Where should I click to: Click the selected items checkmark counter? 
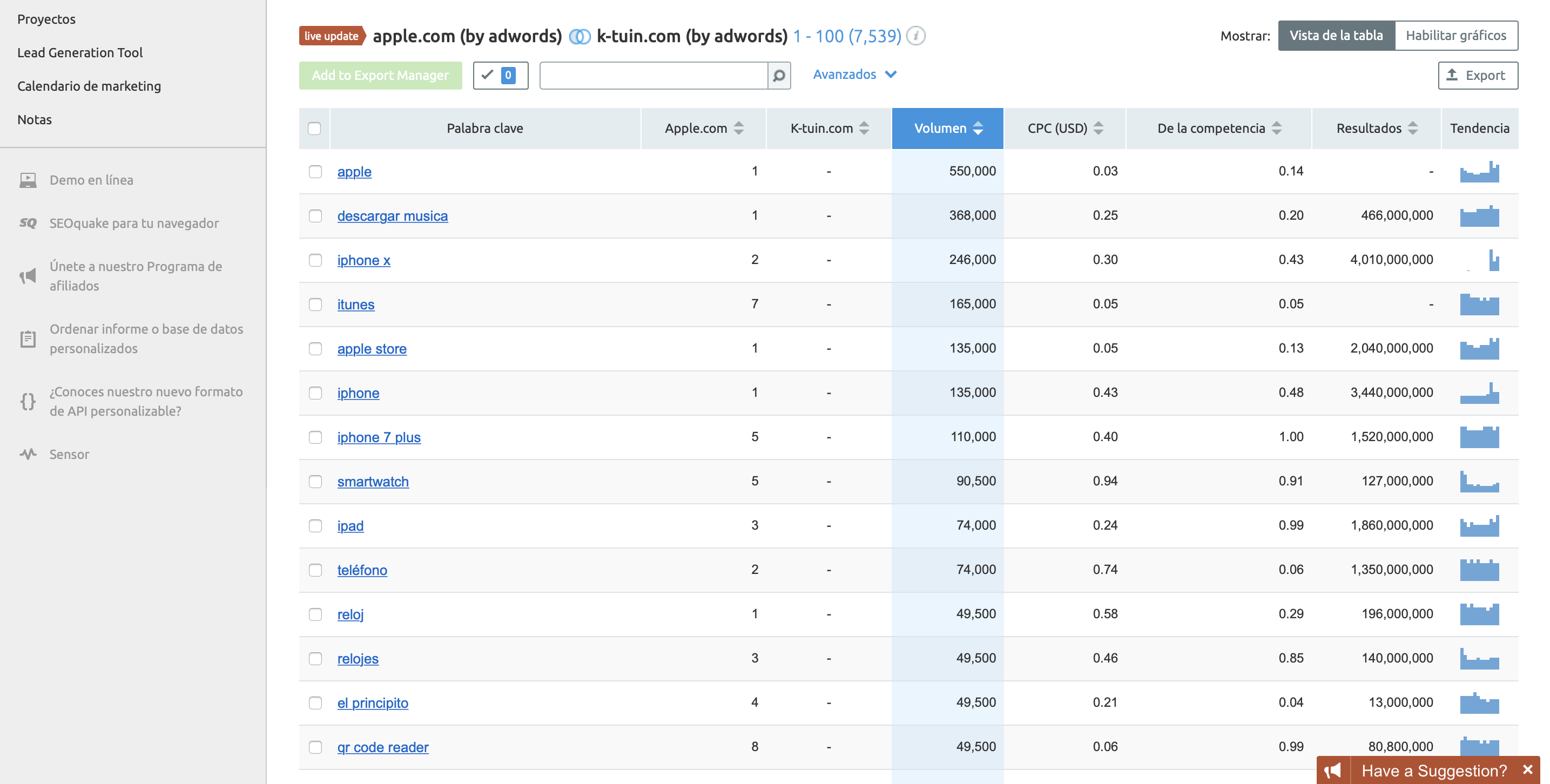[x=500, y=75]
